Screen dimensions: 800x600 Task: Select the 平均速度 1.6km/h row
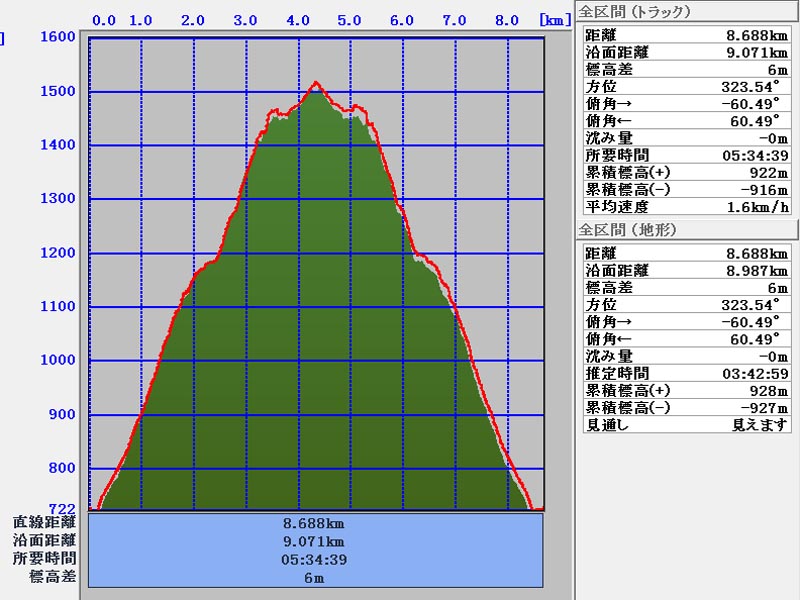pos(685,206)
